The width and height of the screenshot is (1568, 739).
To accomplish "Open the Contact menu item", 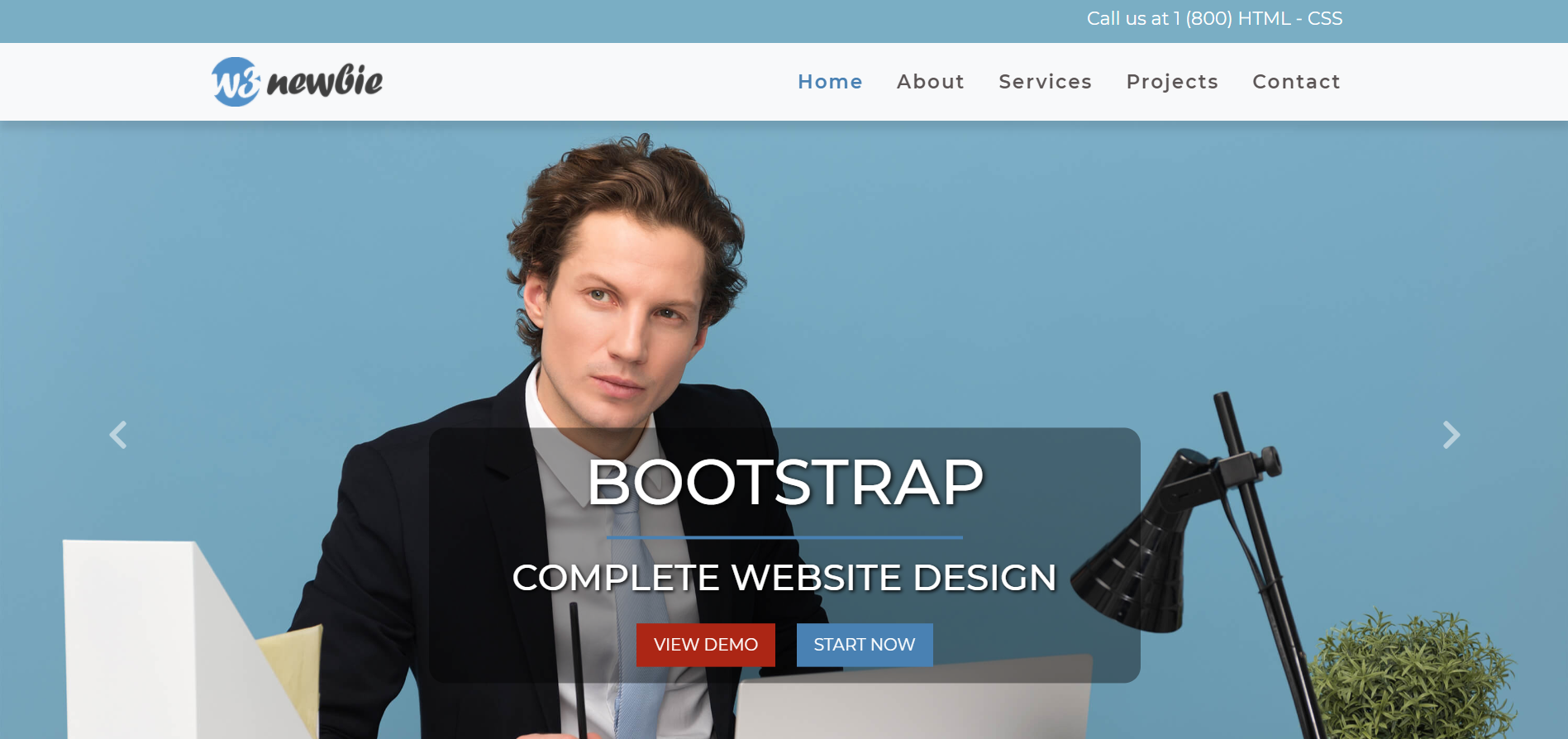I will click(1296, 82).
